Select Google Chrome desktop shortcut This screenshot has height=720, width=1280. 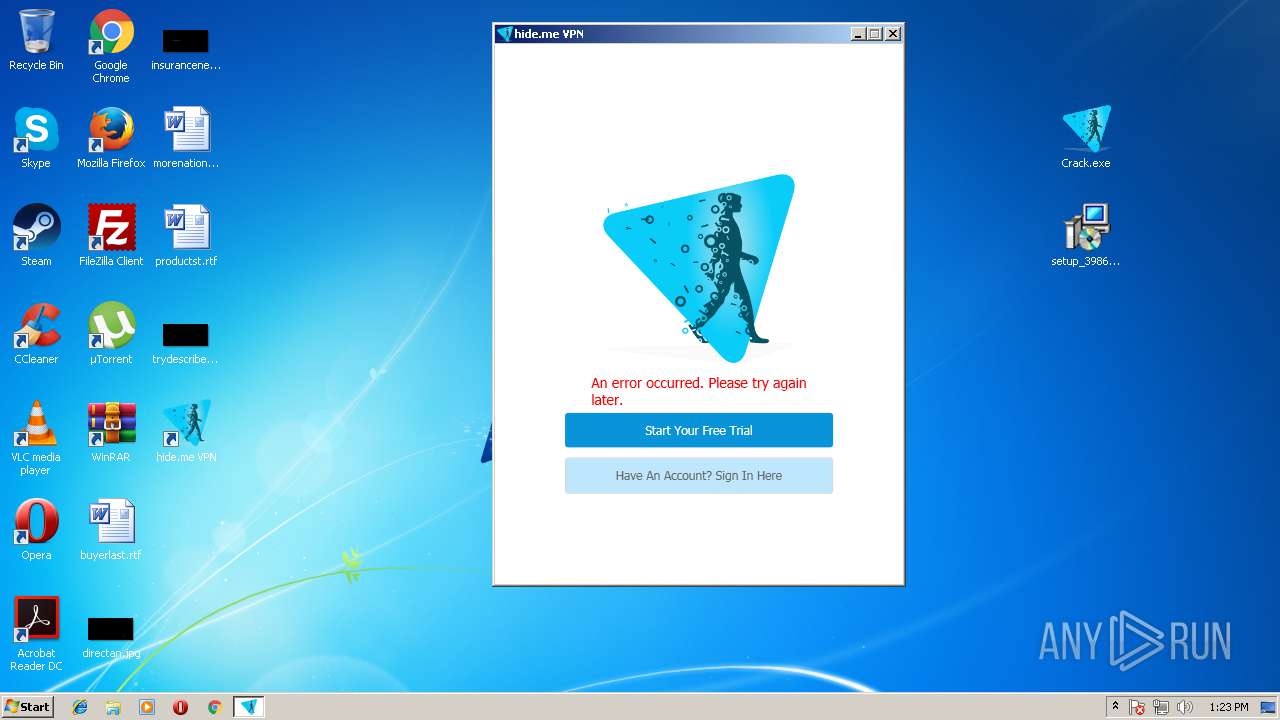111,46
